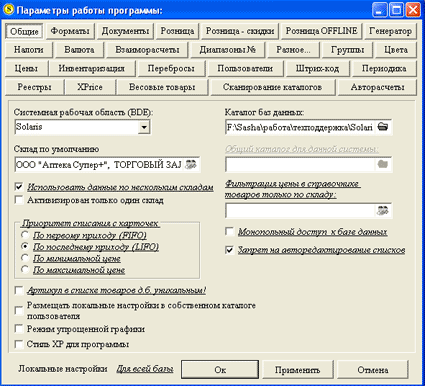Switch to the Инвентаризация tab

[92, 68]
